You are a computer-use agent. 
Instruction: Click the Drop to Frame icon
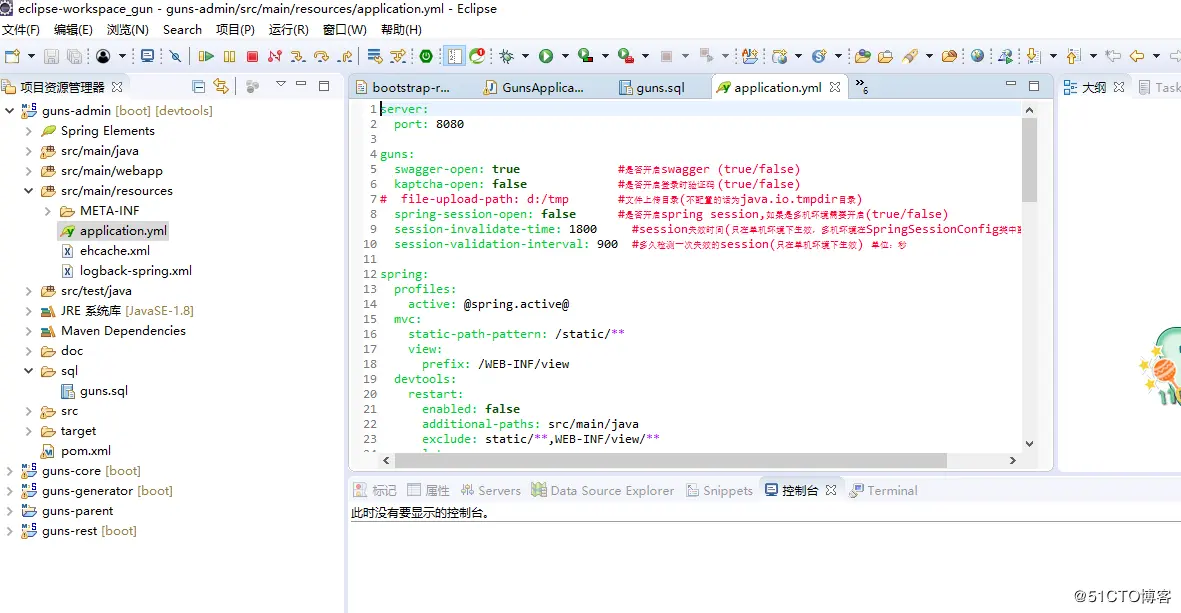[x=374, y=56]
